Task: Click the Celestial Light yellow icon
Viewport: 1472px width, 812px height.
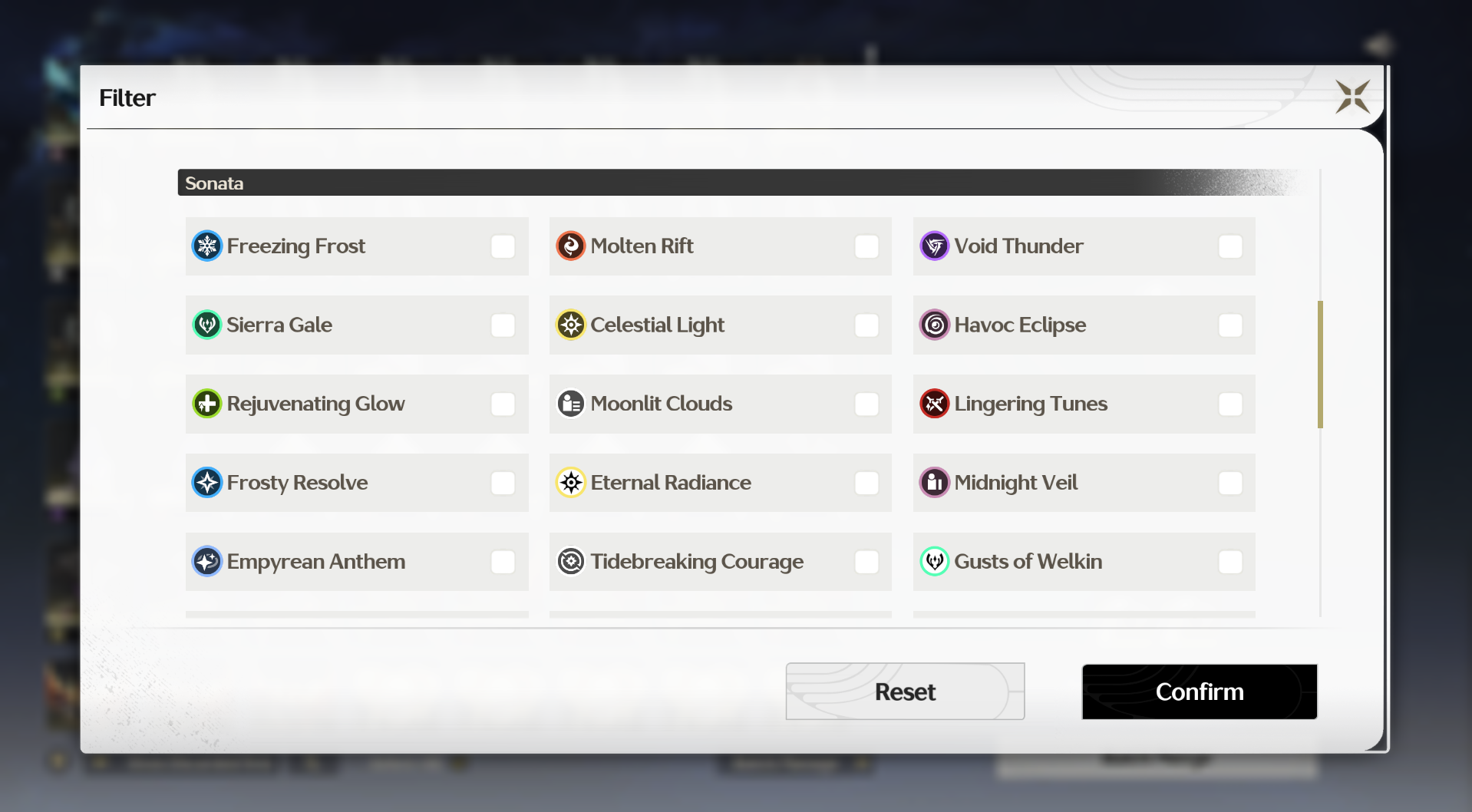Action: pos(571,325)
